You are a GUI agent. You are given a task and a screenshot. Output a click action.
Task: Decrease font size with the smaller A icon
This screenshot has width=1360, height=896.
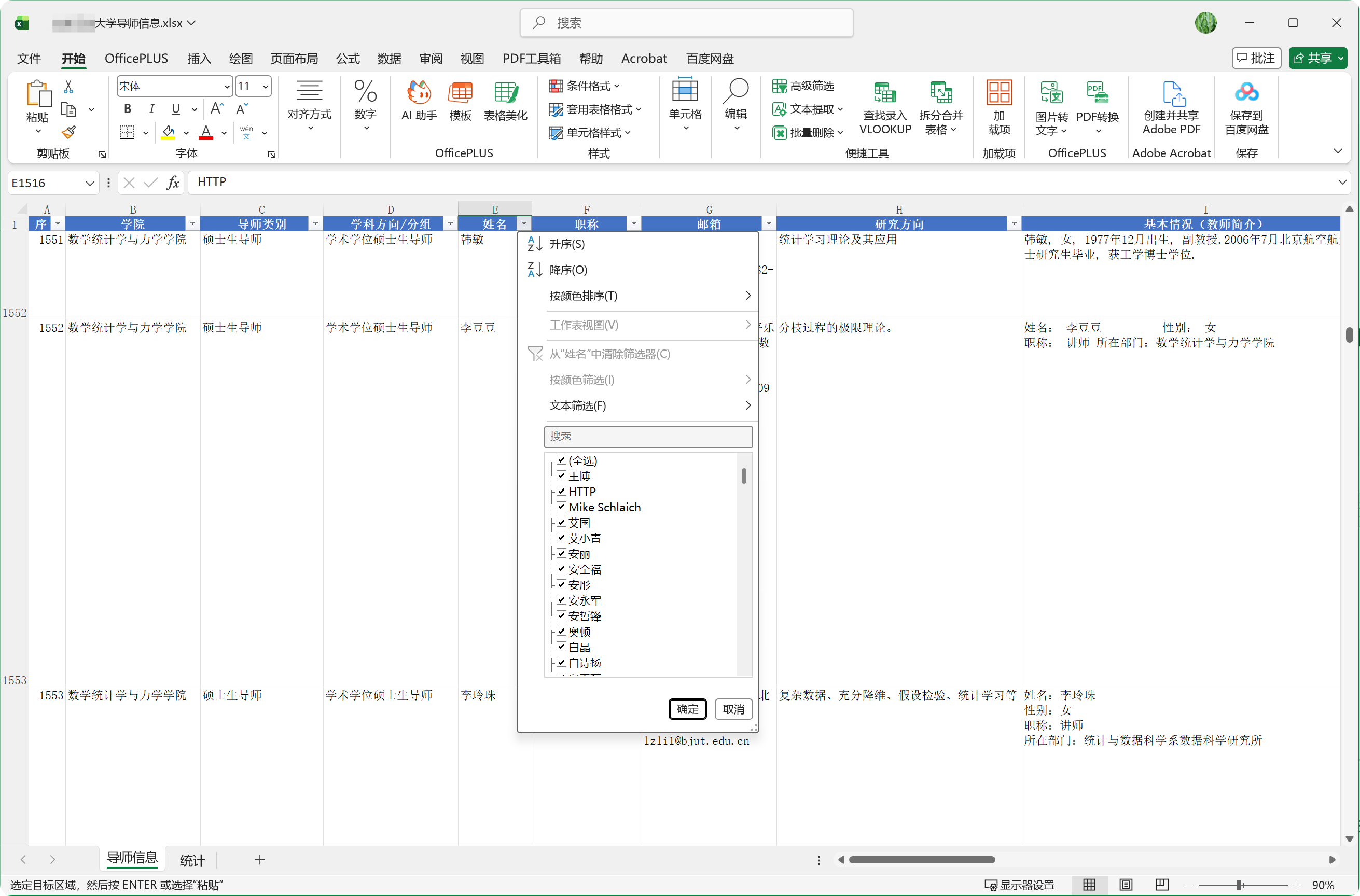242,108
